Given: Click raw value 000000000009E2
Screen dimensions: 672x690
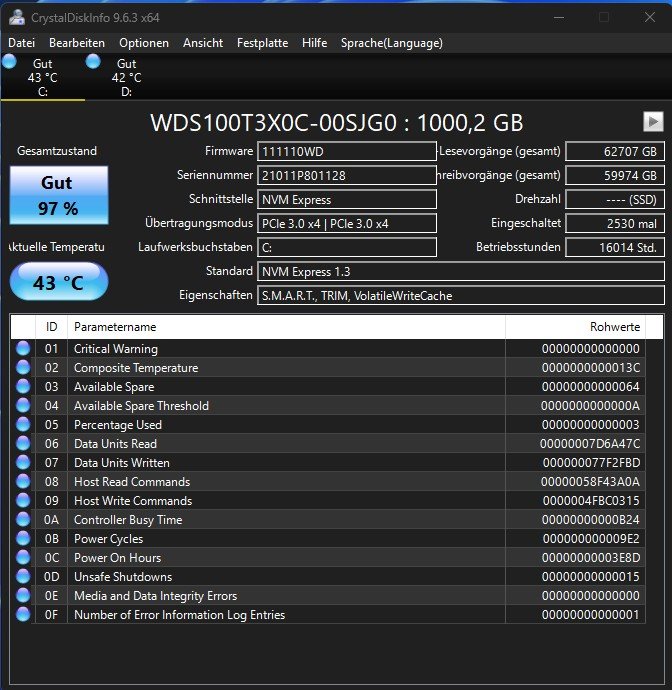Looking at the screenshot, I should [591, 539].
